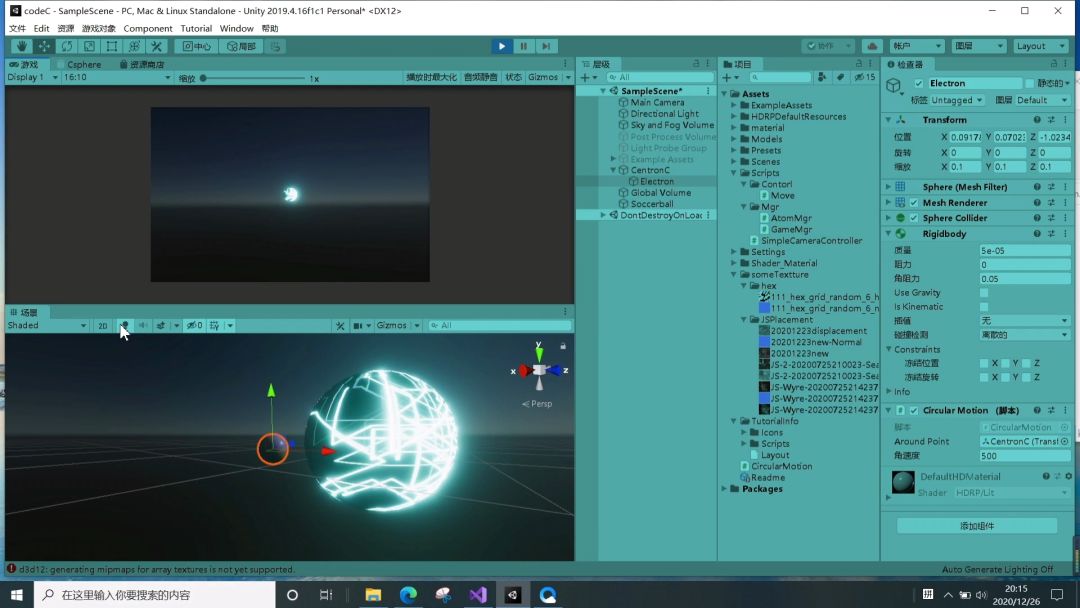Screen dimensions: 1080x608
Task: Uncheck the Mesh Renderer enabled checkbox
Action: [913, 203]
